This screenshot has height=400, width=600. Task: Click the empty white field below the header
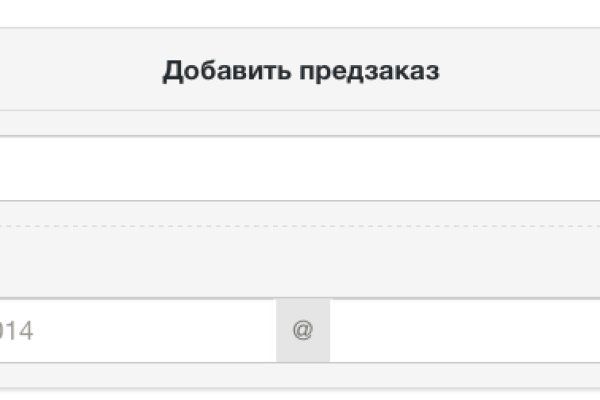point(300,168)
